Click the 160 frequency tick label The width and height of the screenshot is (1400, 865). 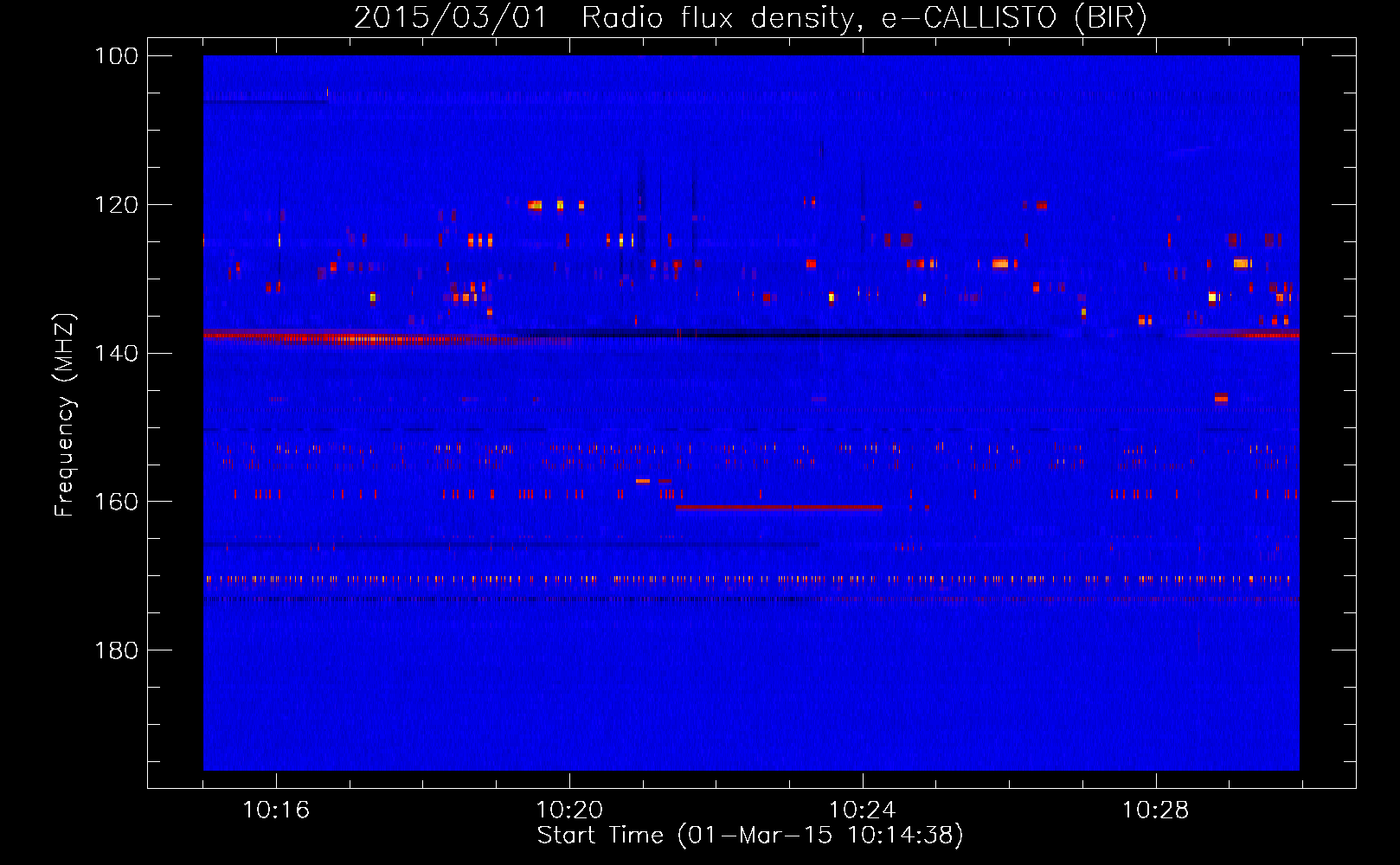[x=117, y=502]
